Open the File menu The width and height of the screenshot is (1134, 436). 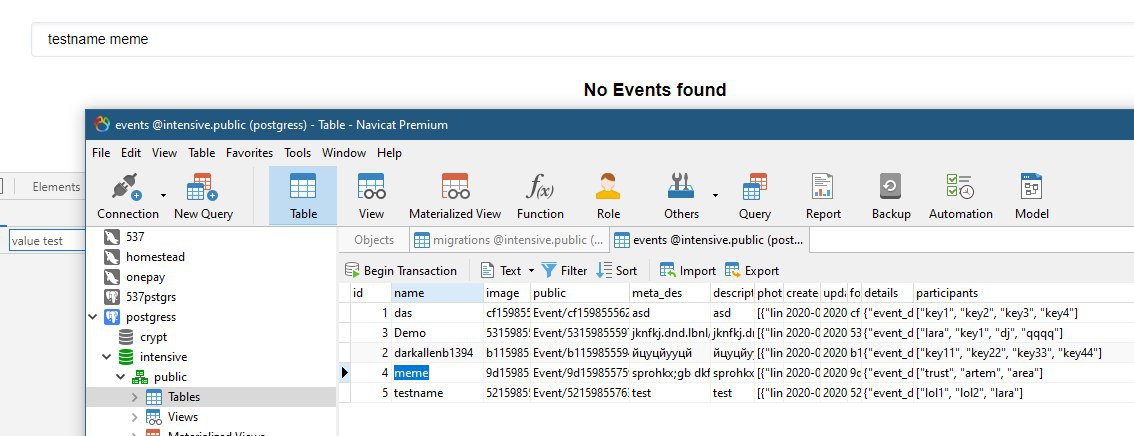pyautogui.click(x=101, y=153)
